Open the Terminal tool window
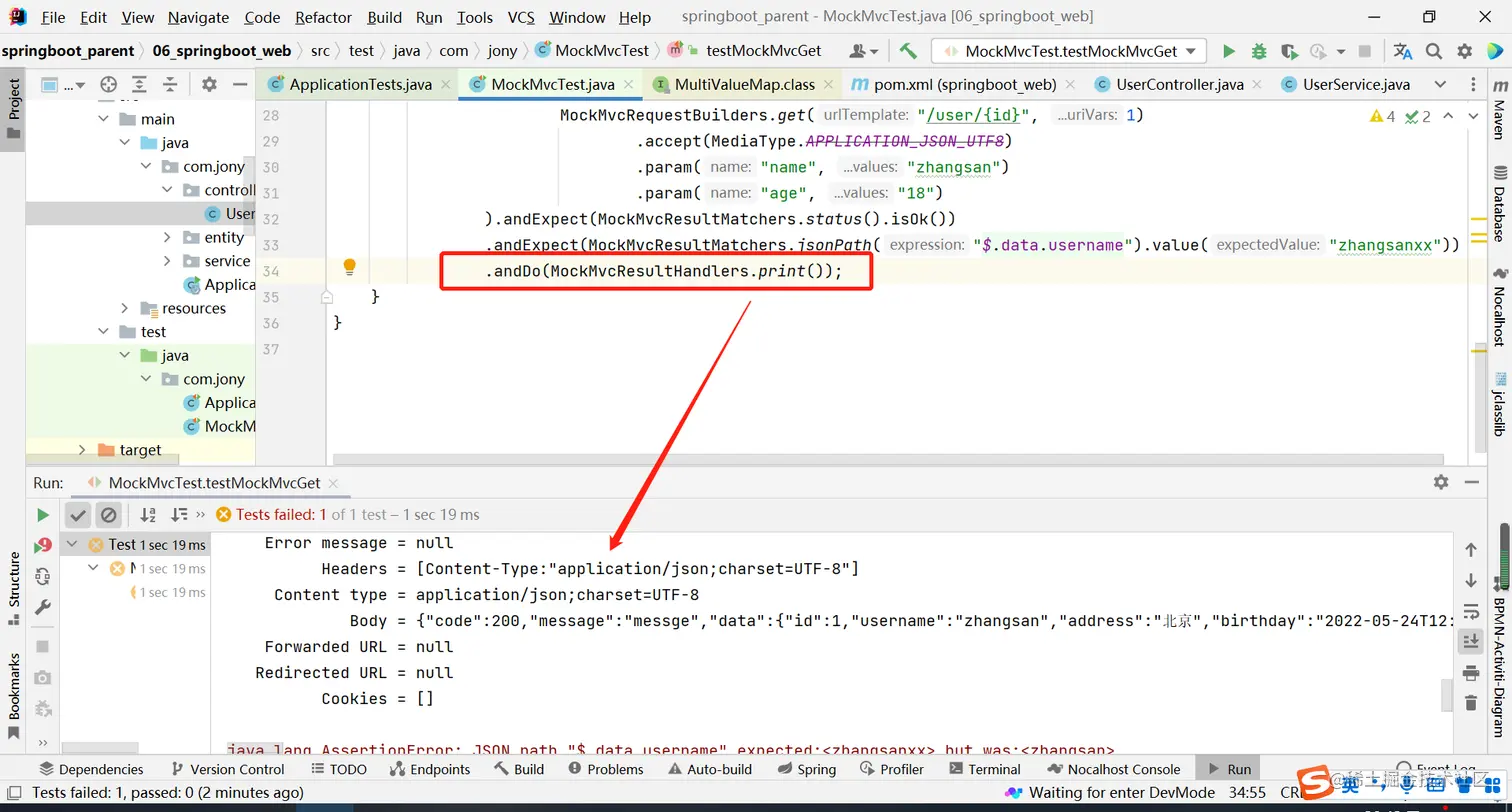This screenshot has height=812, width=1512. [984, 769]
